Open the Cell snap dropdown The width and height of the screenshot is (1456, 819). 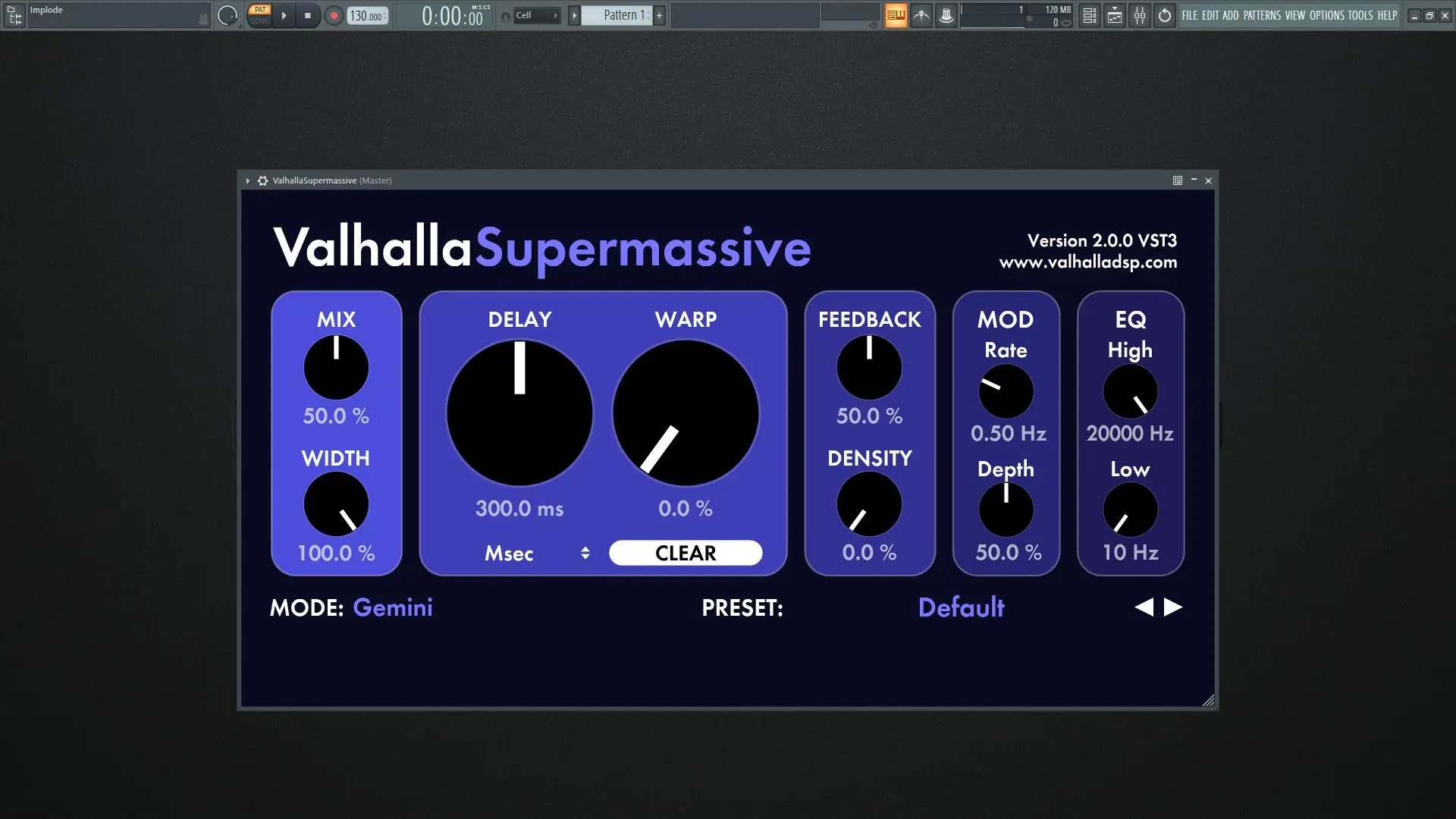[537, 15]
